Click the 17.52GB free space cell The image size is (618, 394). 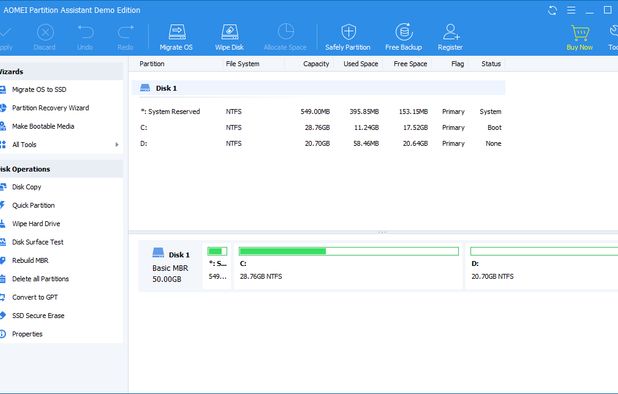pyautogui.click(x=415, y=128)
